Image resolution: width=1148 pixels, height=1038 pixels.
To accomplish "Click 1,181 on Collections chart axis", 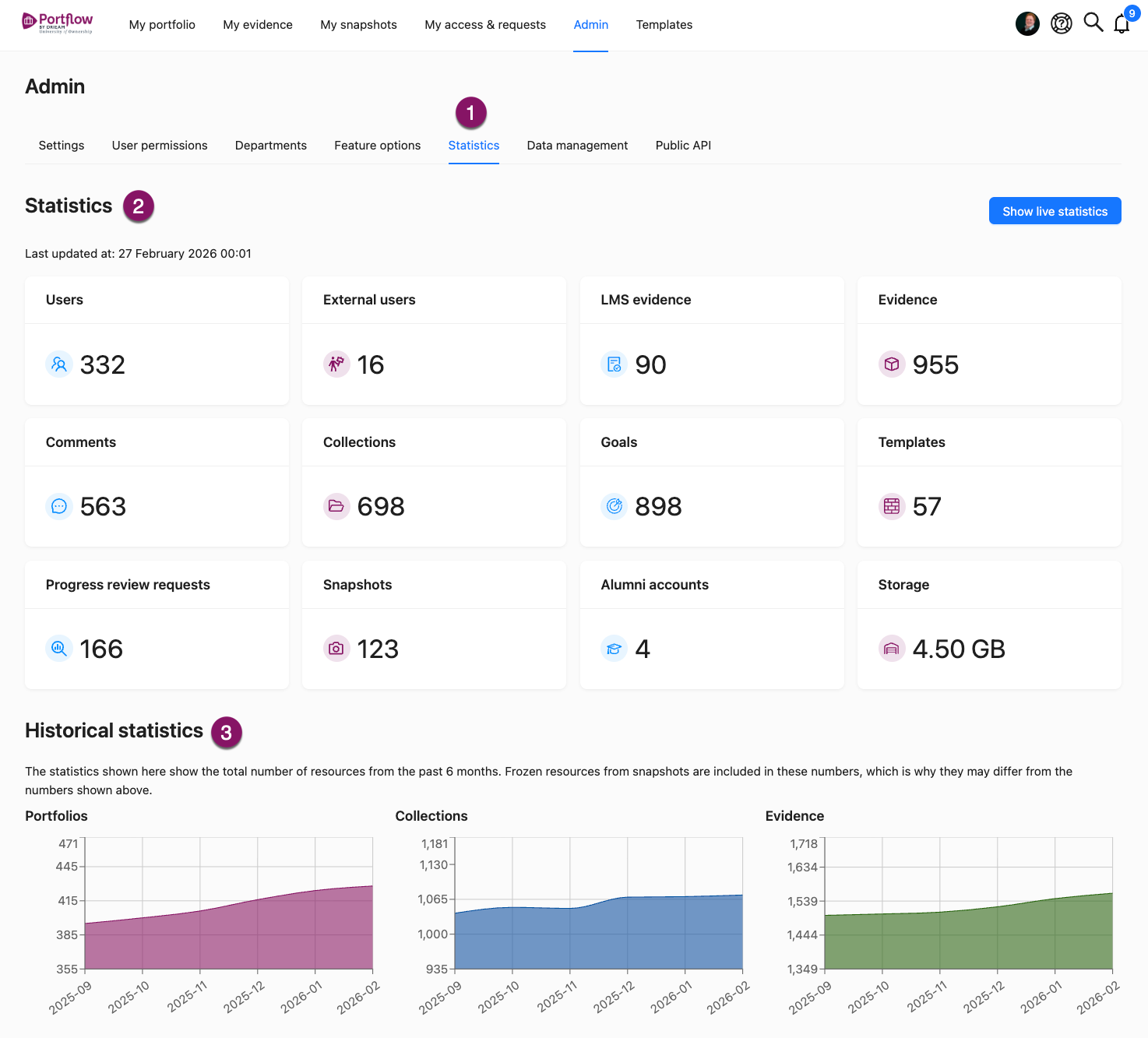I will coord(435,844).
